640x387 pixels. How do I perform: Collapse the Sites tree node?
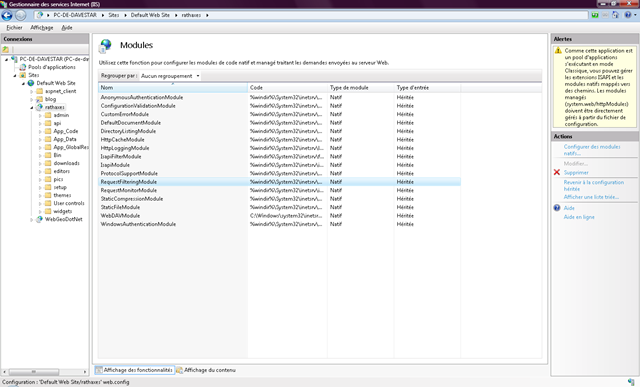(x=15, y=76)
